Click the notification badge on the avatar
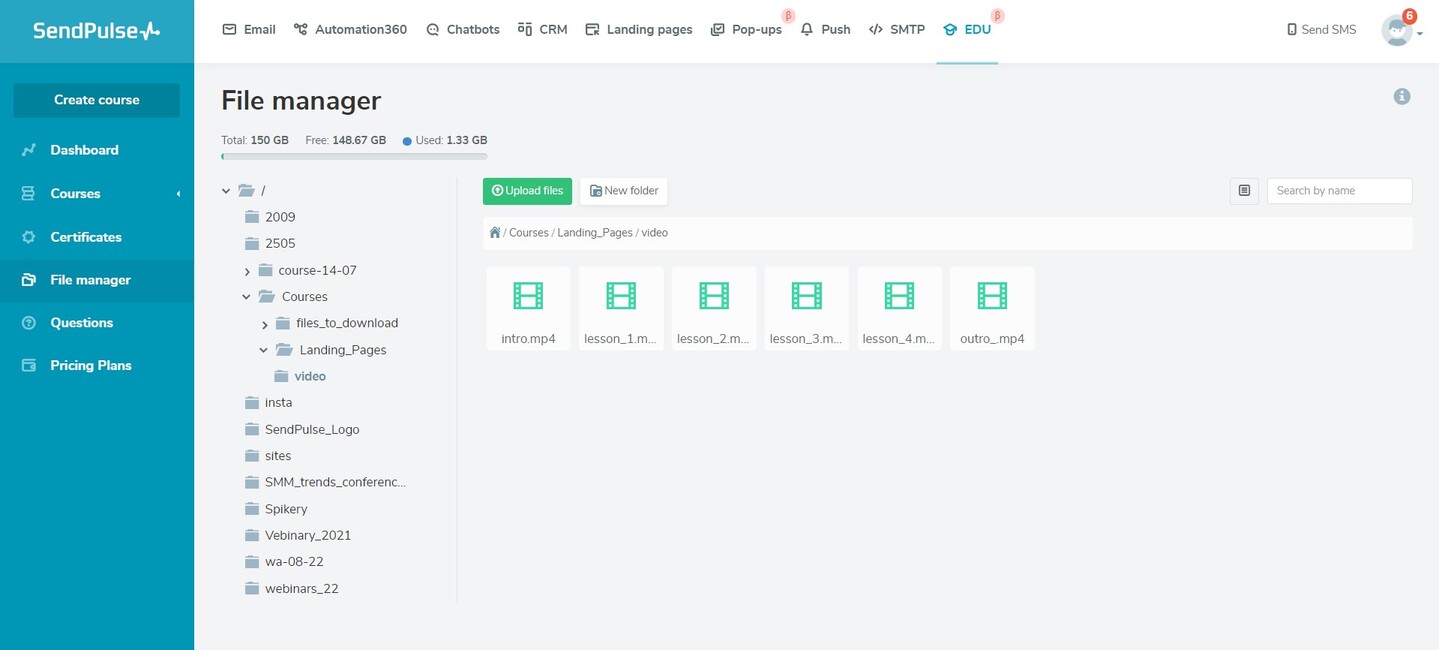 click(x=1410, y=16)
